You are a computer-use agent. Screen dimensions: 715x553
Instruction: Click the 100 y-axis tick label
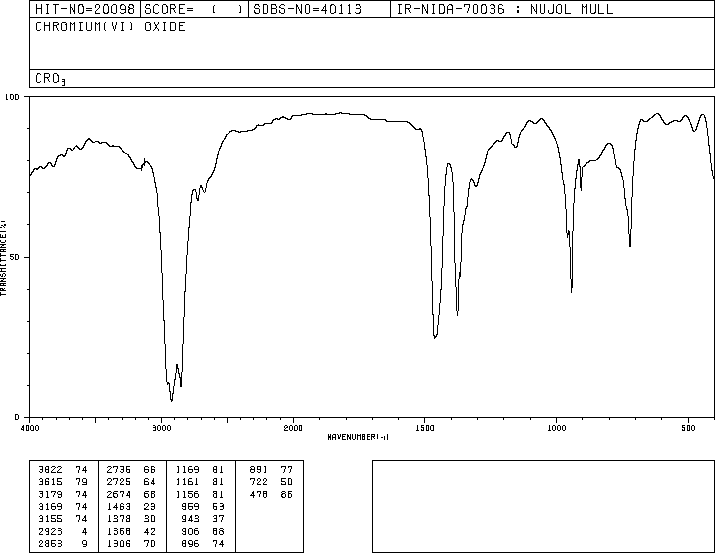[12, 97]
